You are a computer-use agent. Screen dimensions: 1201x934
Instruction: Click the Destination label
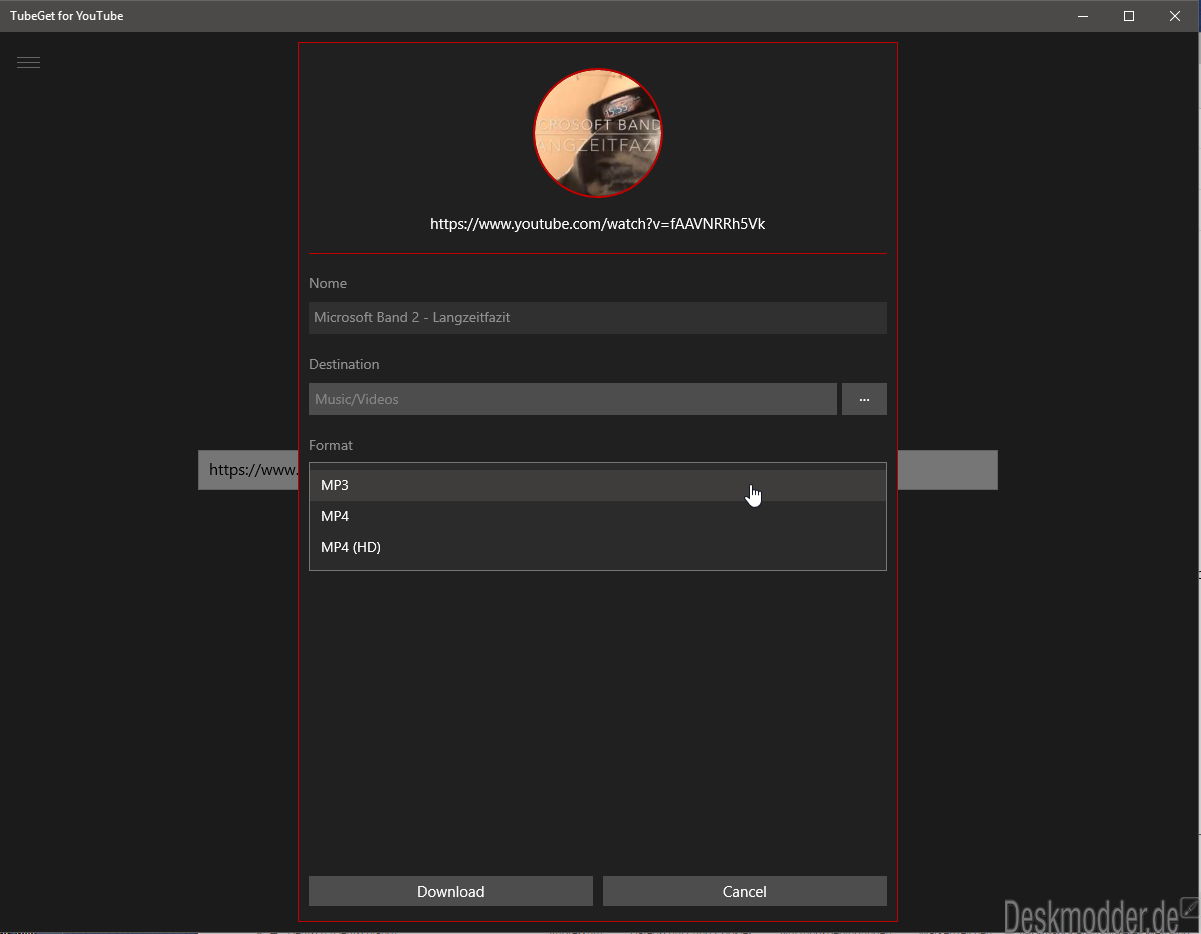(344, 364)
